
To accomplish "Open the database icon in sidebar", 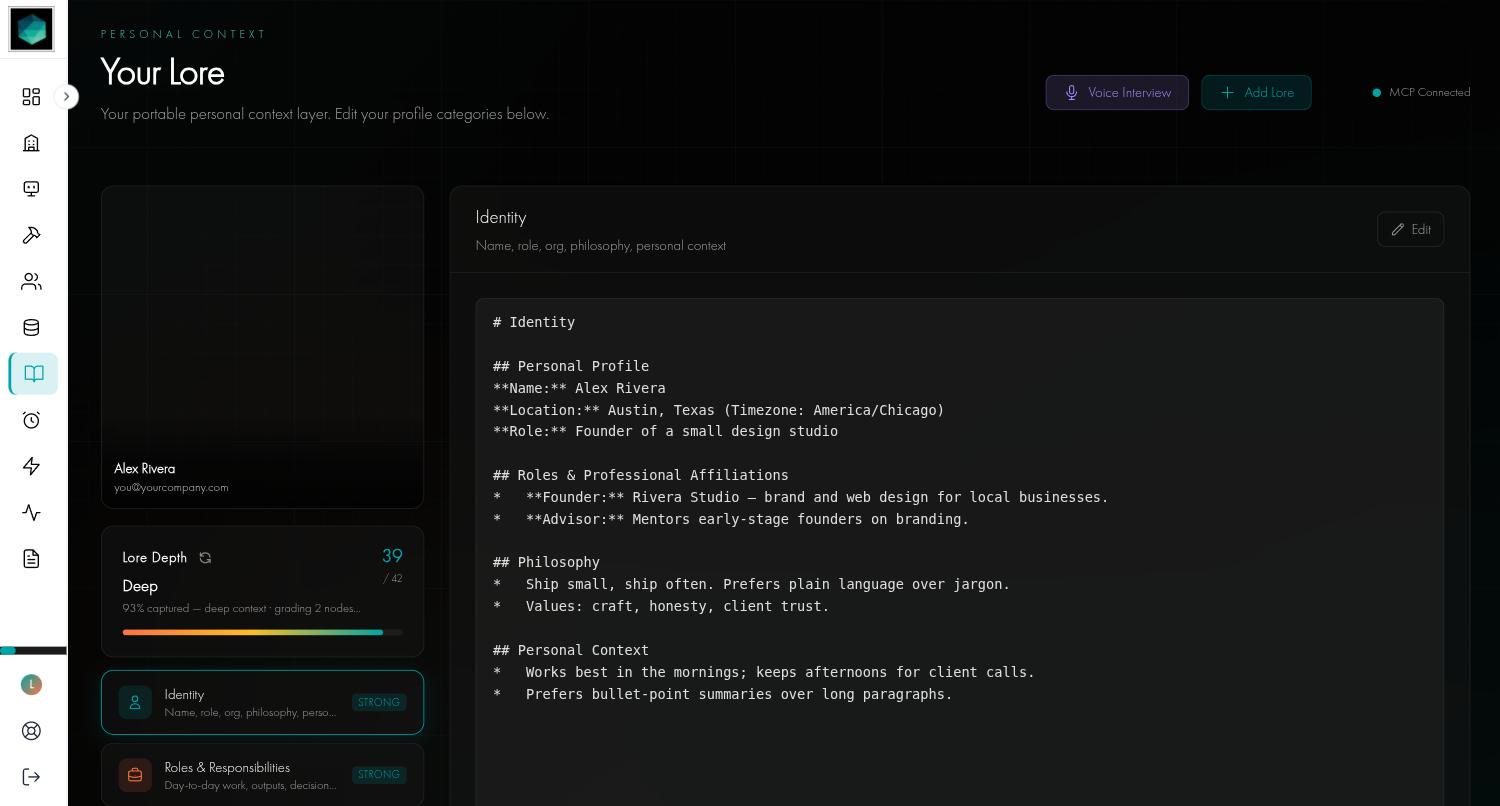I will pos(31,328).
